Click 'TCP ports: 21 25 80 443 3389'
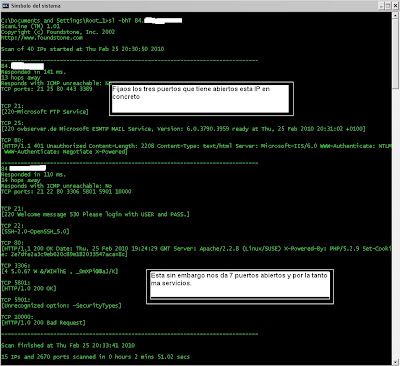This screenshot has width=400, height=366. (x=47, y=89)
